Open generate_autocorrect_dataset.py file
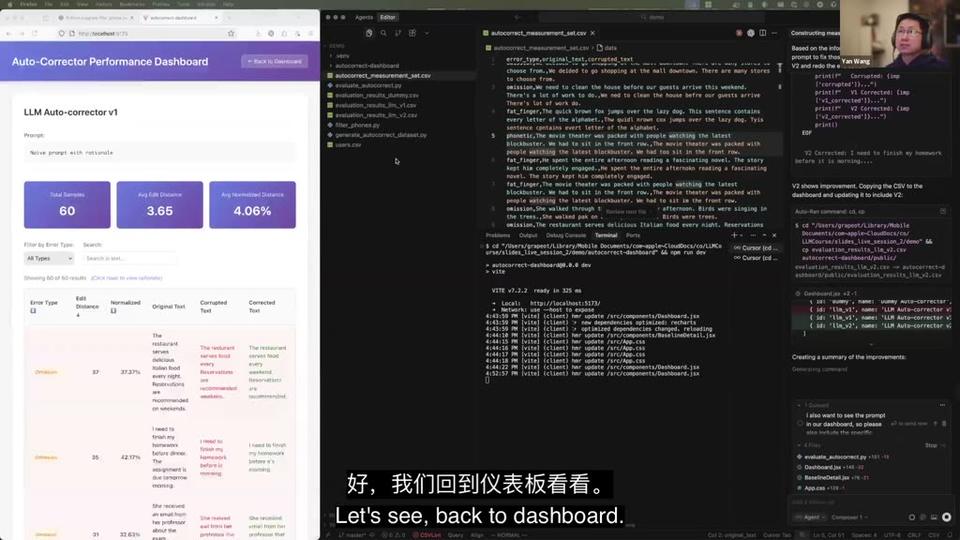The image size is (960, 540). pos(380,135)
